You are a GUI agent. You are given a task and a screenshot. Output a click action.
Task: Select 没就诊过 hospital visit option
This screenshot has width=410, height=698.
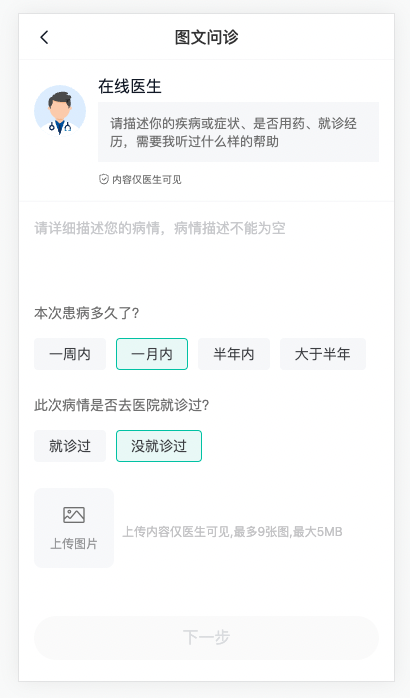(159, 446)
